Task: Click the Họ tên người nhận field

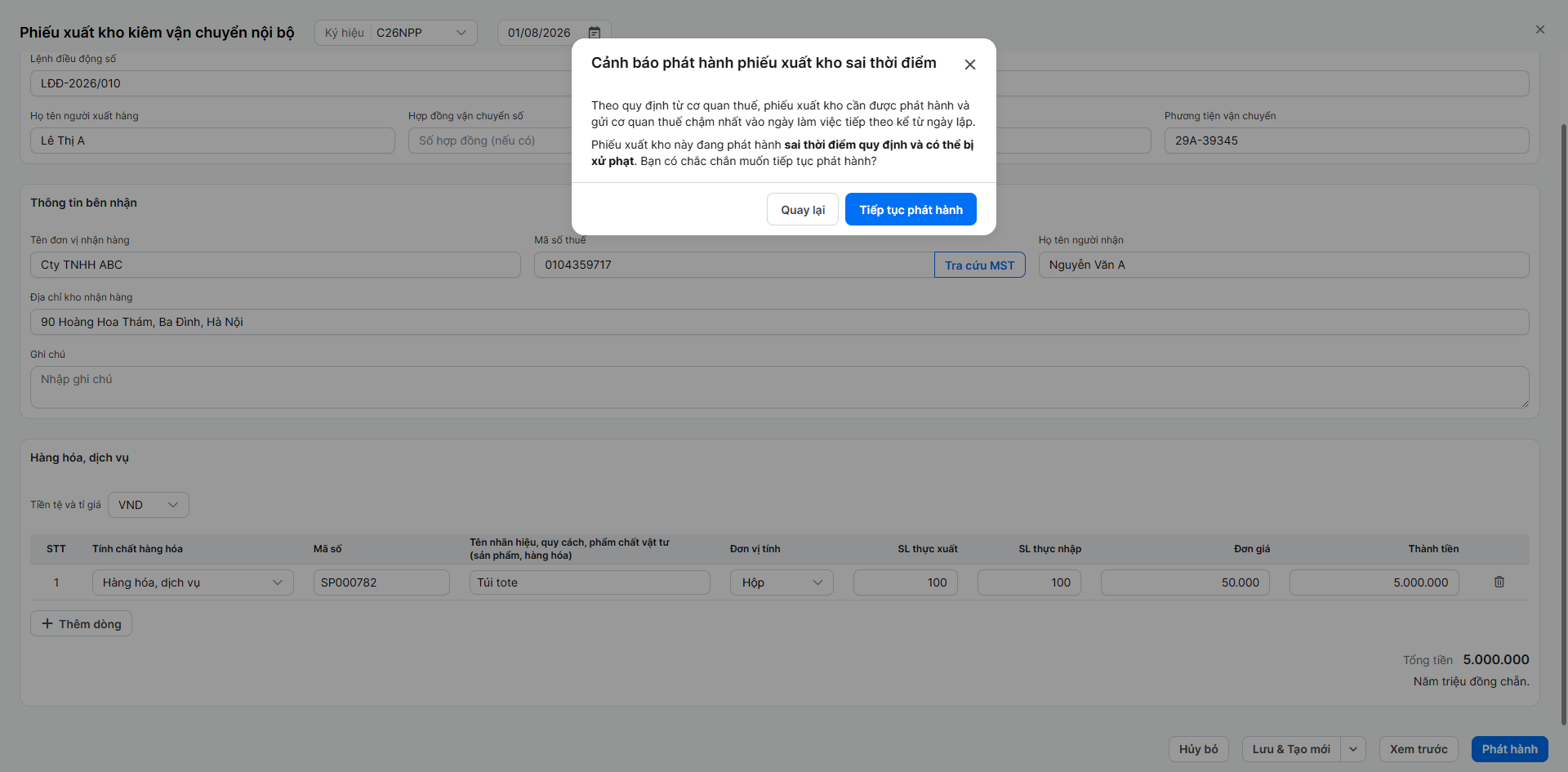Action: [1284, 265]
